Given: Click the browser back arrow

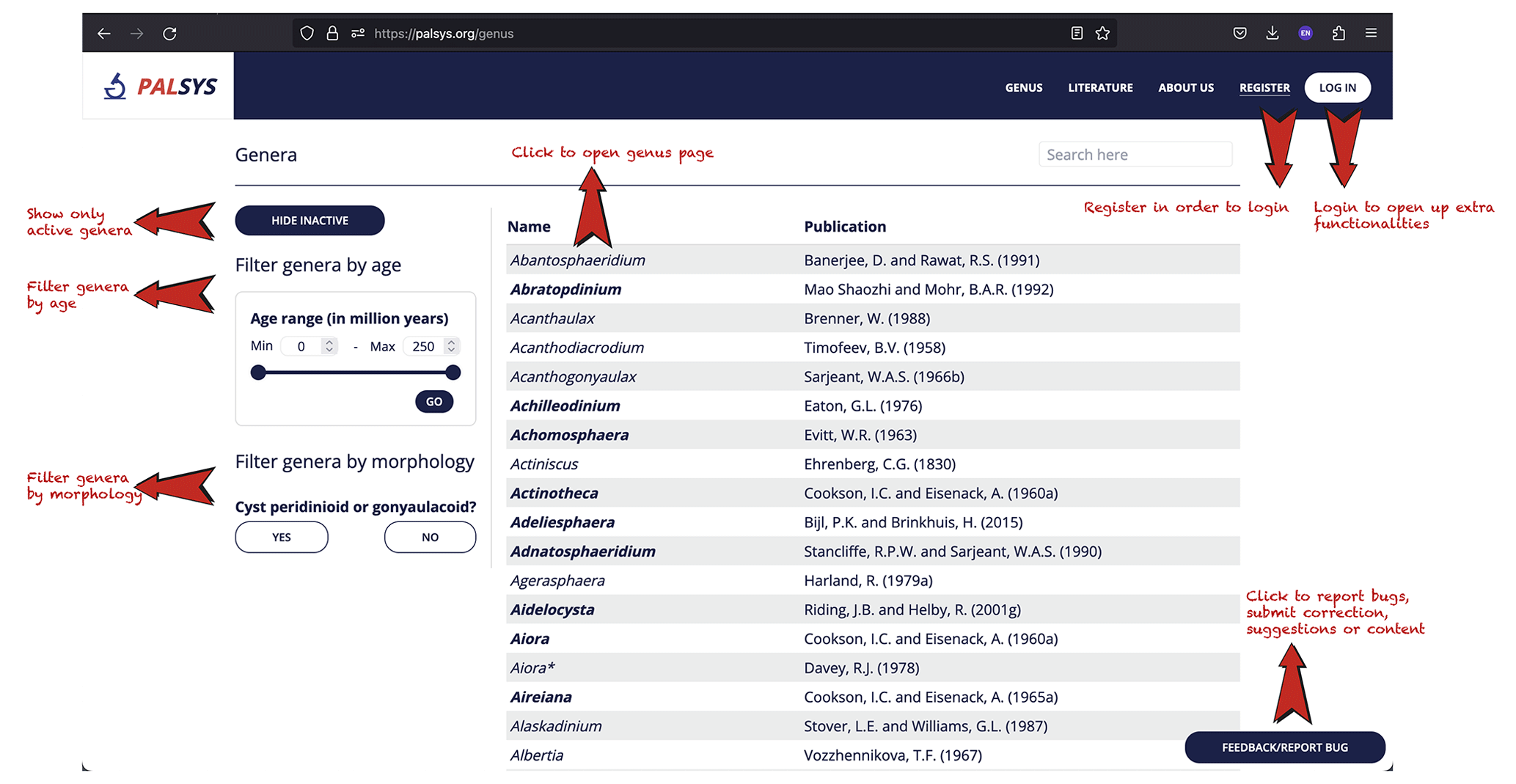Looking at the screenshot, I should coord(104,34).
